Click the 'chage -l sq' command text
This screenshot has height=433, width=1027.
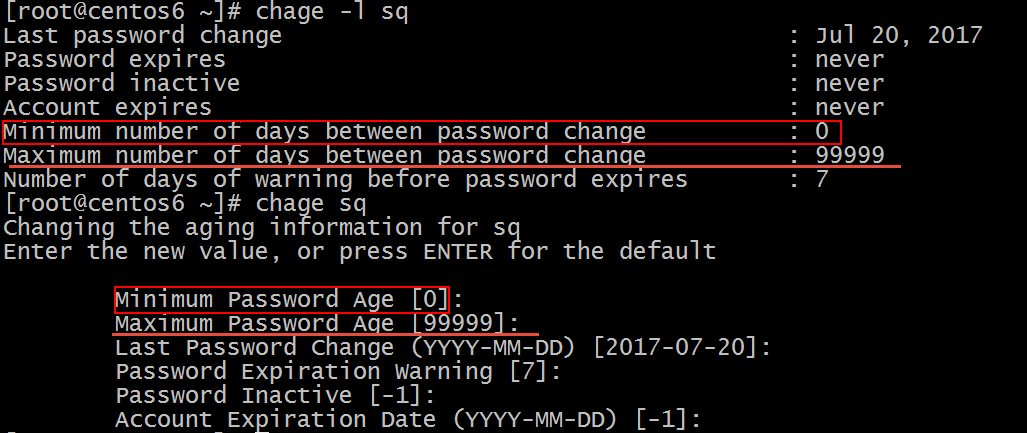(x=331, y=11)
